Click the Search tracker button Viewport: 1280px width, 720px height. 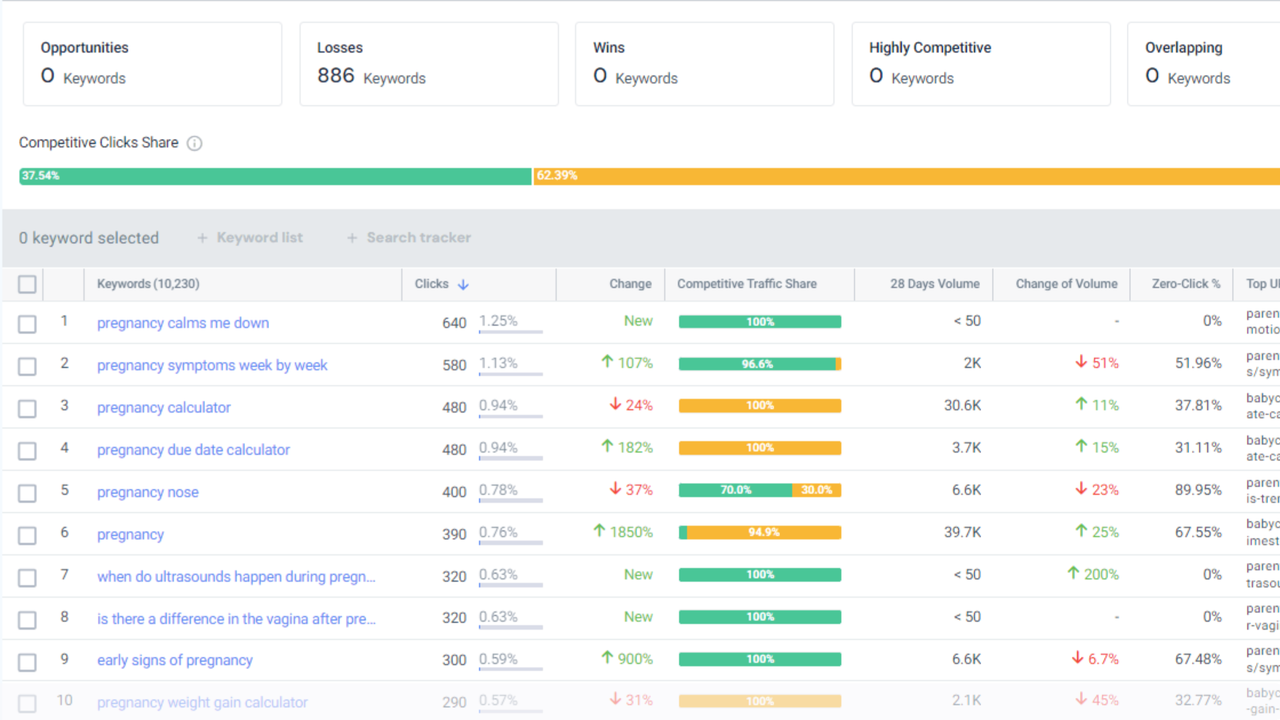click(409, 238)
